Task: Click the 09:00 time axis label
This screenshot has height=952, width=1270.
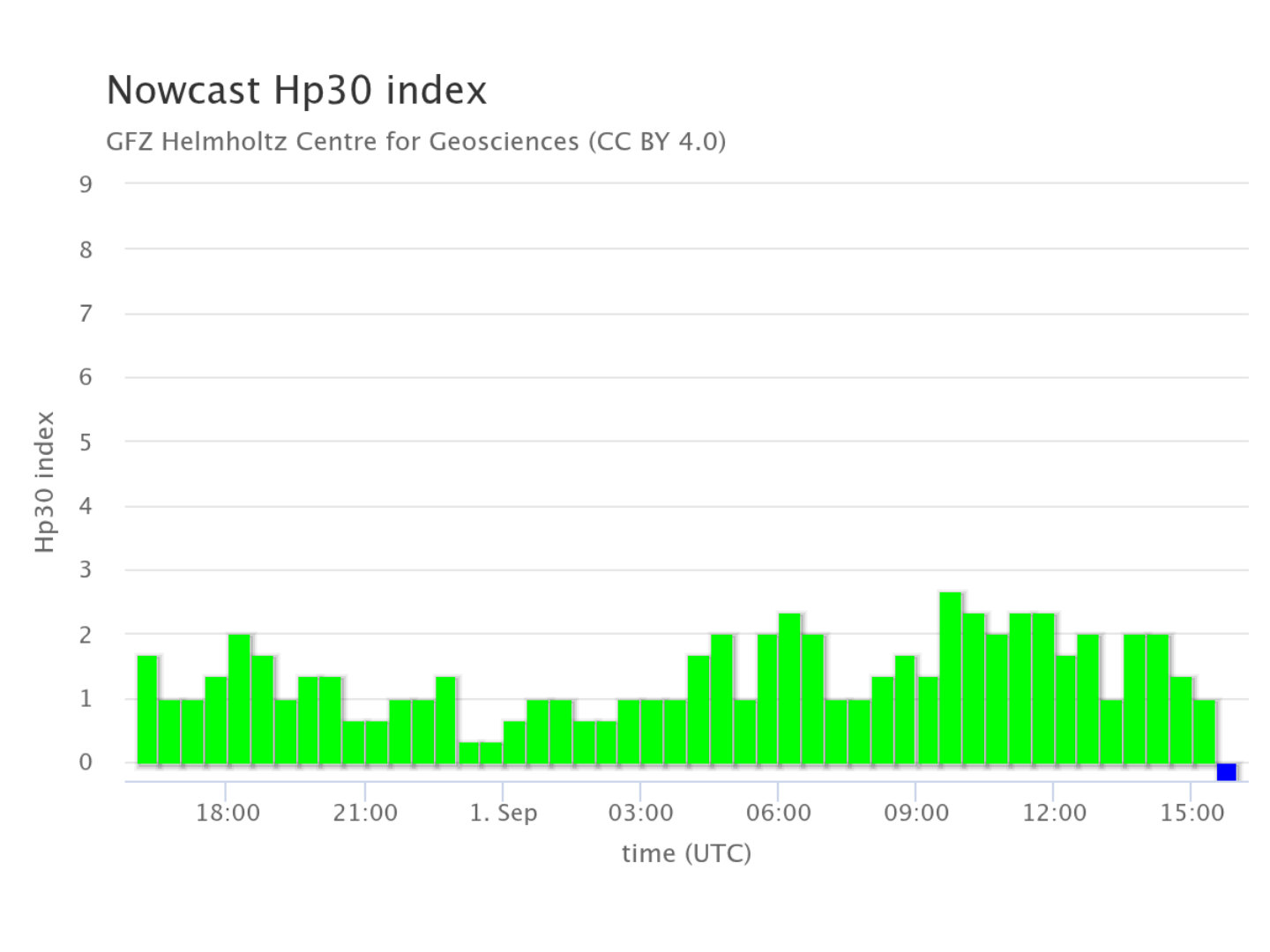Action: 916,813
